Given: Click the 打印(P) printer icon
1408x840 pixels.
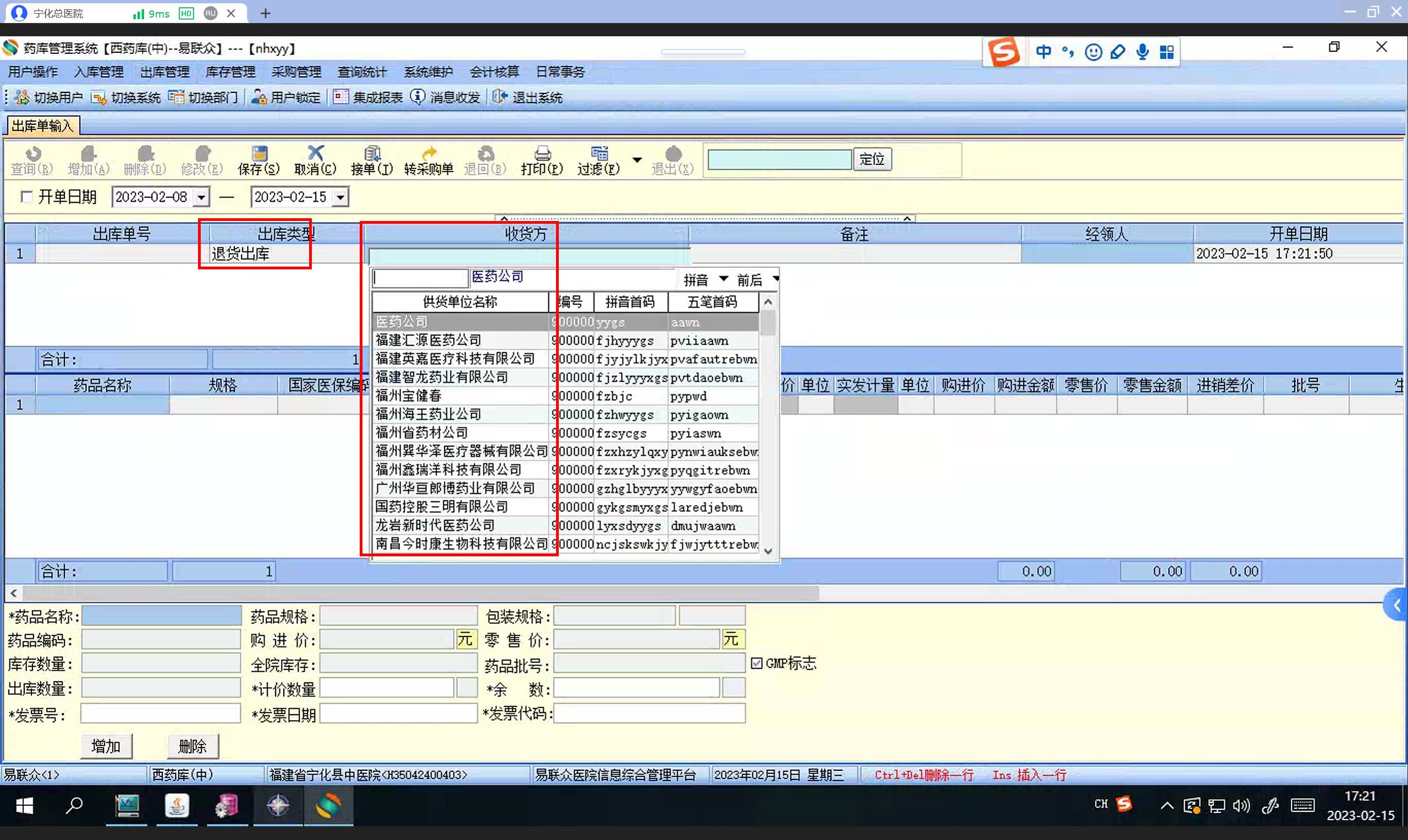Looking at the screenshot, I should [x=542, y=154].
